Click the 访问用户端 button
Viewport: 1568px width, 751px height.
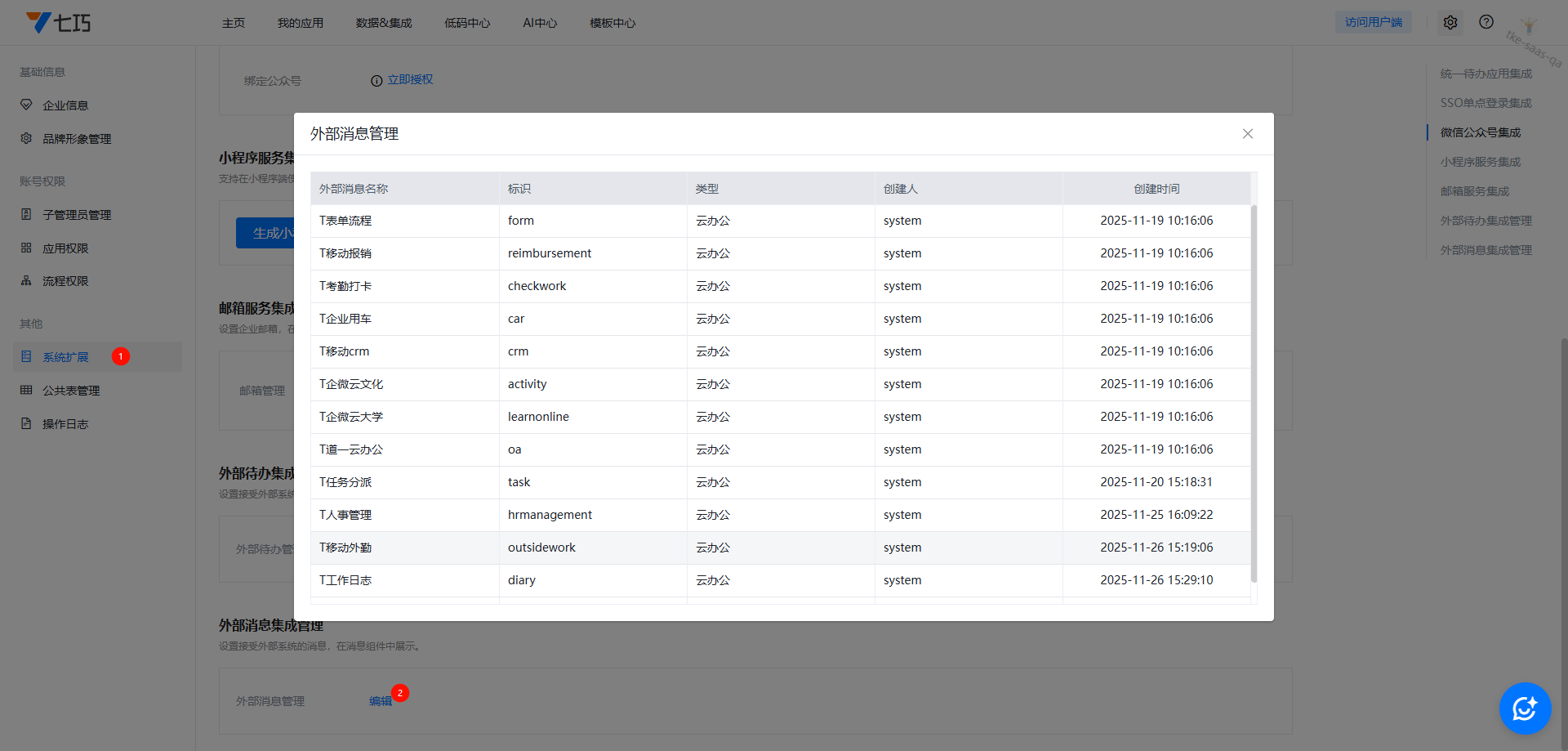[1373, 23]
